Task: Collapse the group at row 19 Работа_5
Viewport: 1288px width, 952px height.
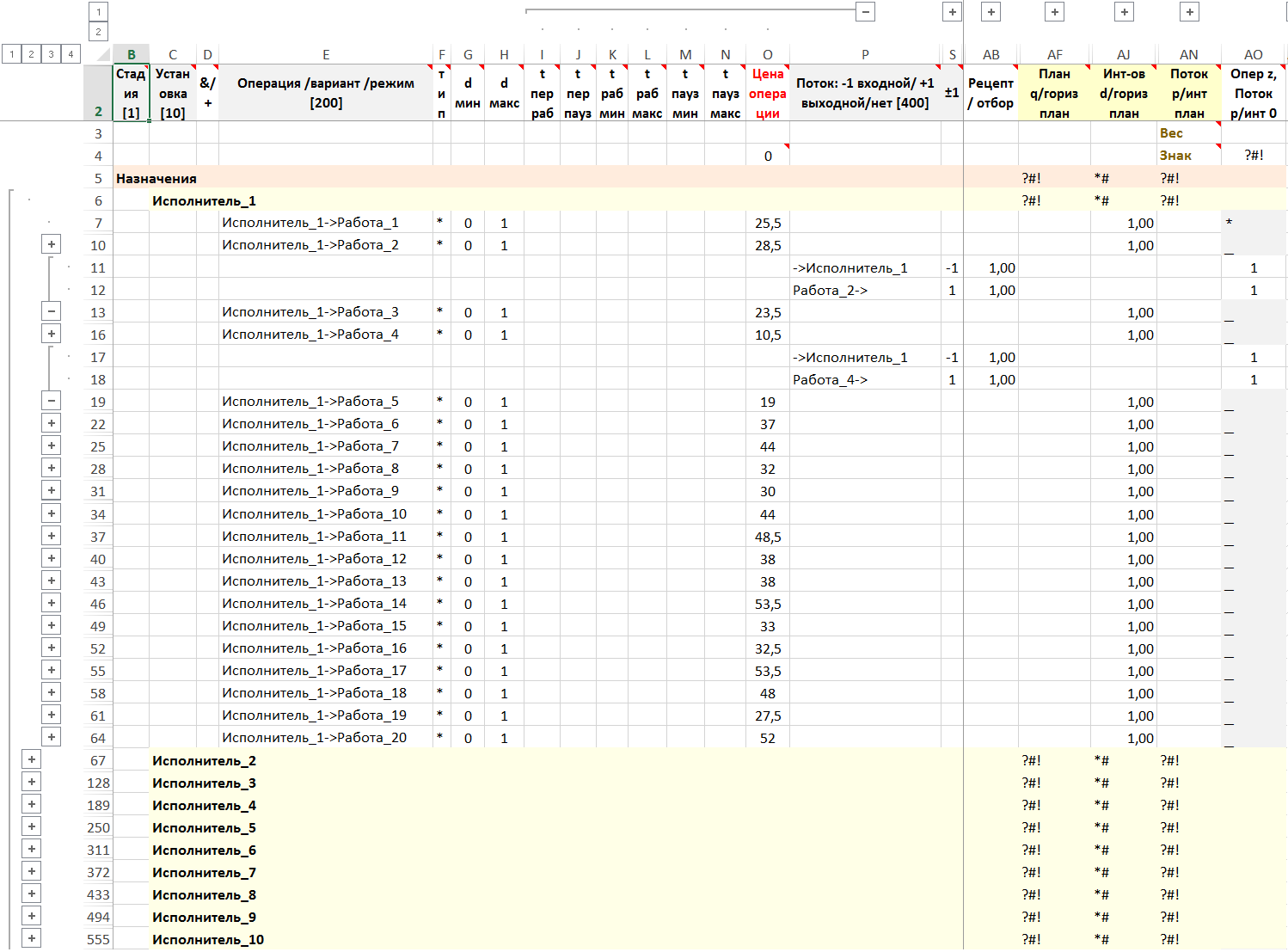Action: coord(52,401)
